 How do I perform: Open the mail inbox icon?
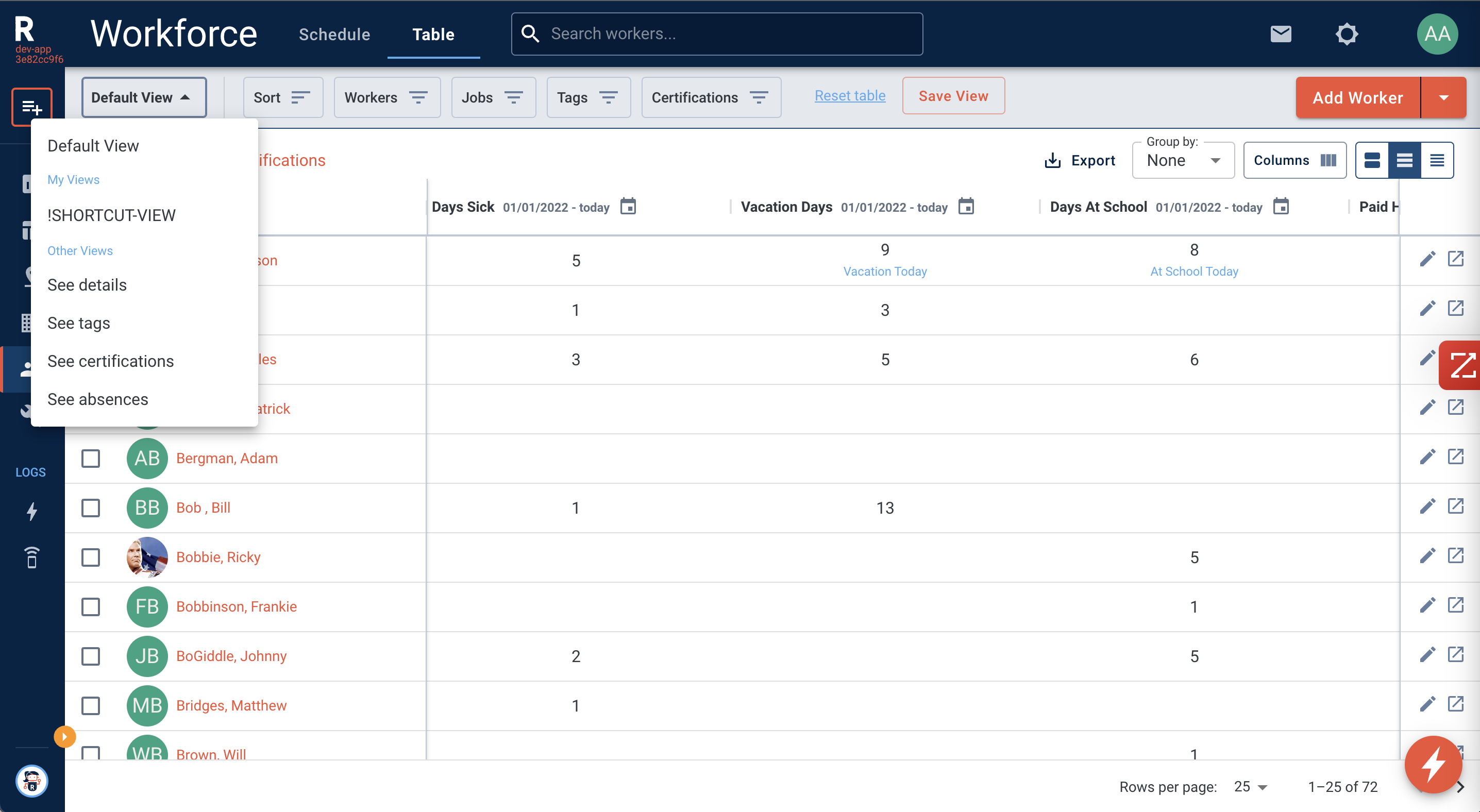(x=1281, y=34)
